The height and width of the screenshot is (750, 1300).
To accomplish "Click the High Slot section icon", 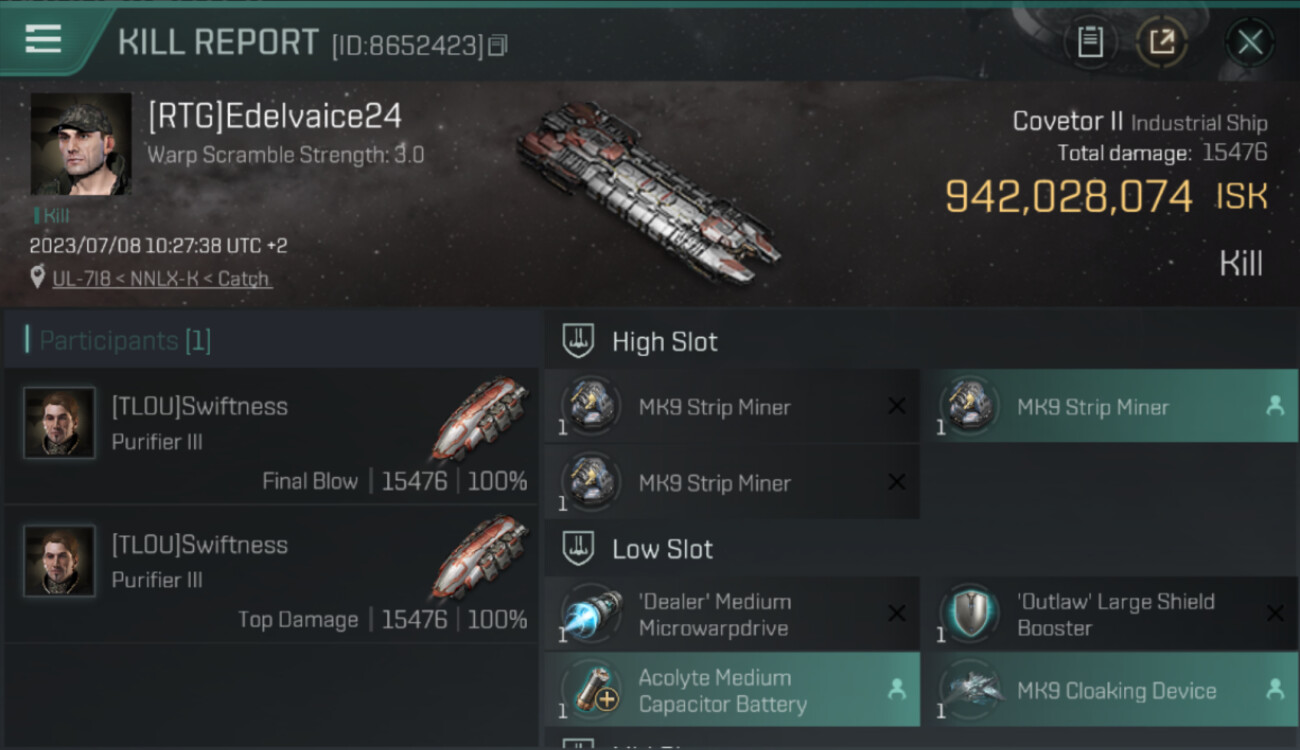I will (578, 341).
